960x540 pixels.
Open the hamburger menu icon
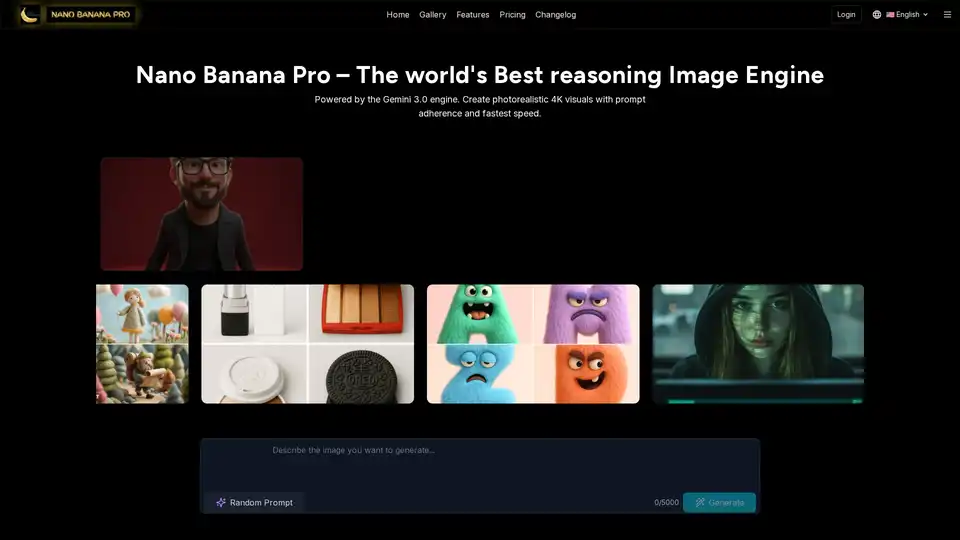click(x=947, y=15)
